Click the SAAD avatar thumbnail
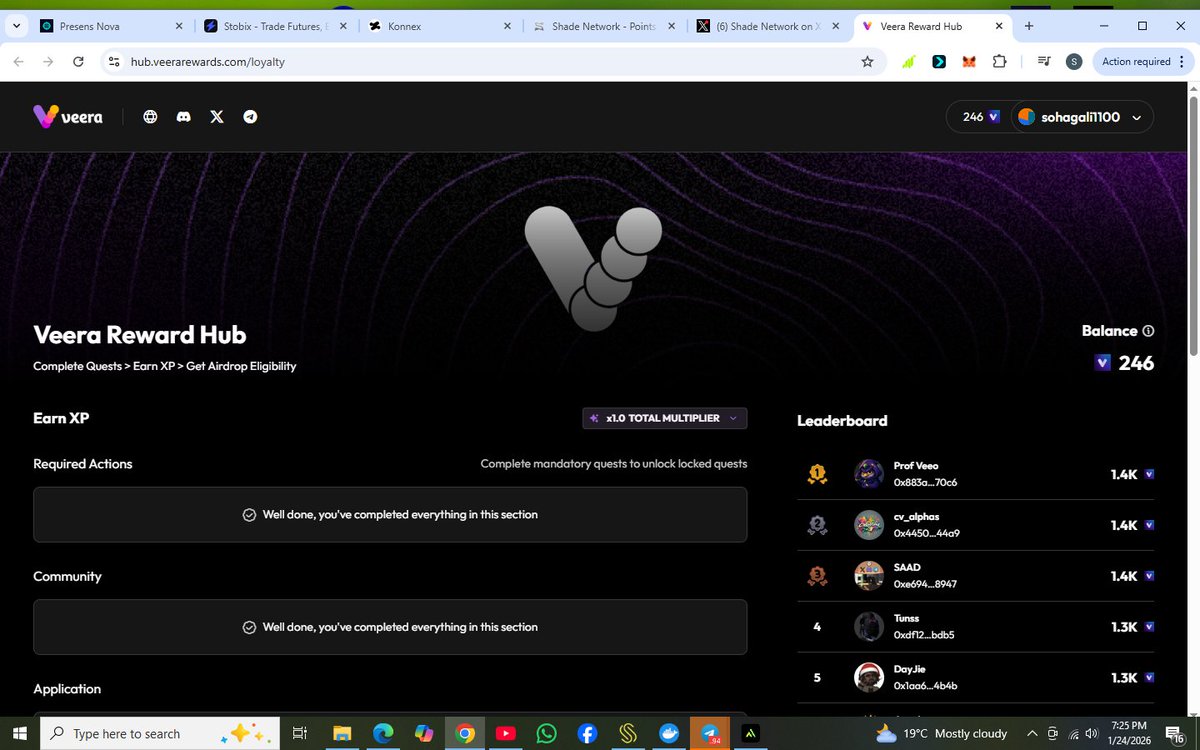The height and width of the screenshot is (750, 1200). tap(869, 576)
